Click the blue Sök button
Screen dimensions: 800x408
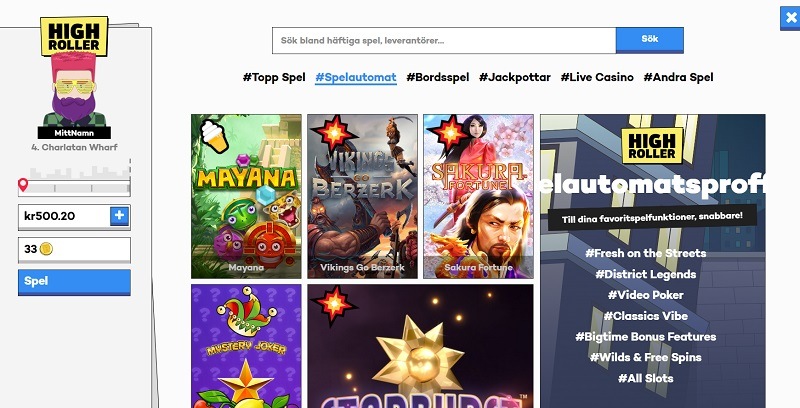point(649,40)
